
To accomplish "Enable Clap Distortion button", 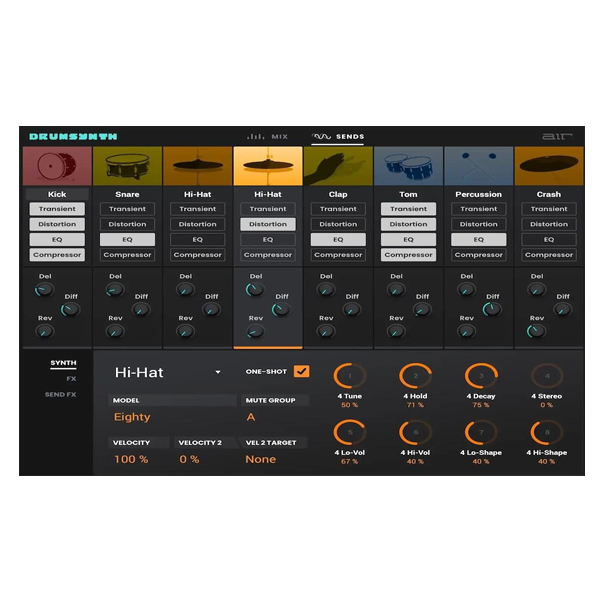I will point(338,224).
